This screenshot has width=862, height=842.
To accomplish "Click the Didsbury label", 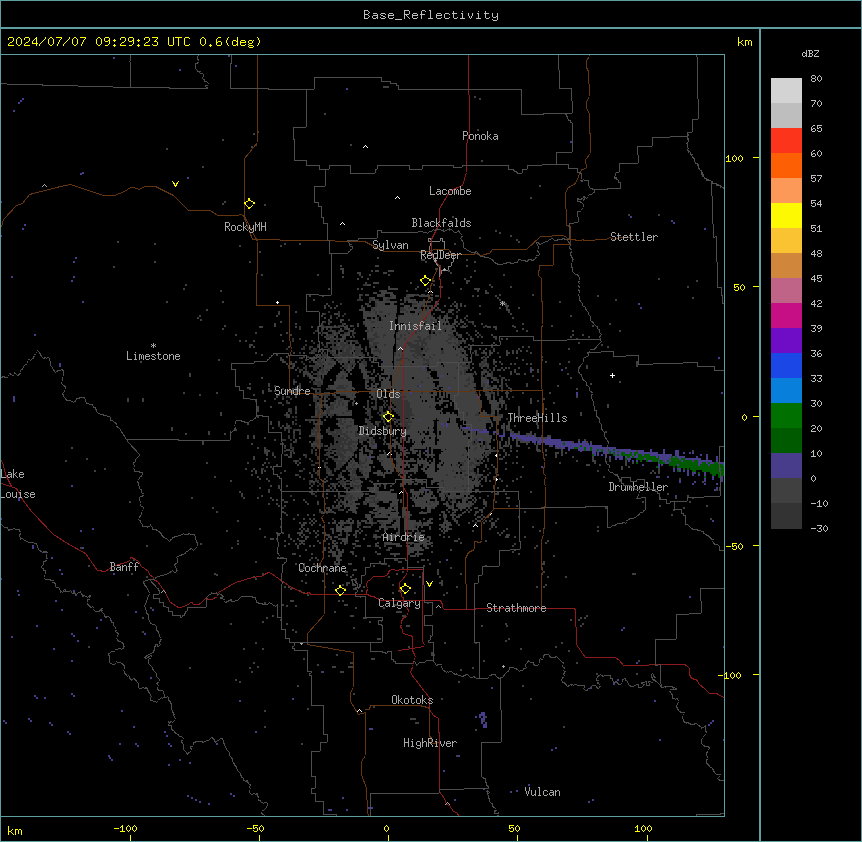I will (383, 431).
